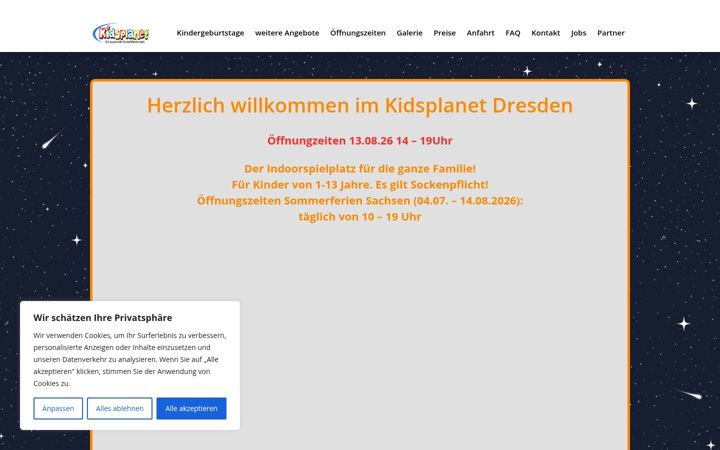This screenshot has width=720, height=450.
Task: Accept all cookies with Alle akzeptieren
Action: (x=191, y=408)
